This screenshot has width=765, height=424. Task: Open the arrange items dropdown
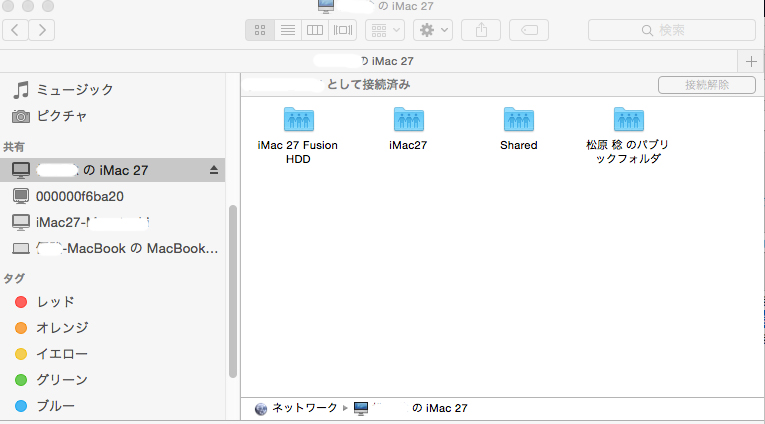click(385, 30)
